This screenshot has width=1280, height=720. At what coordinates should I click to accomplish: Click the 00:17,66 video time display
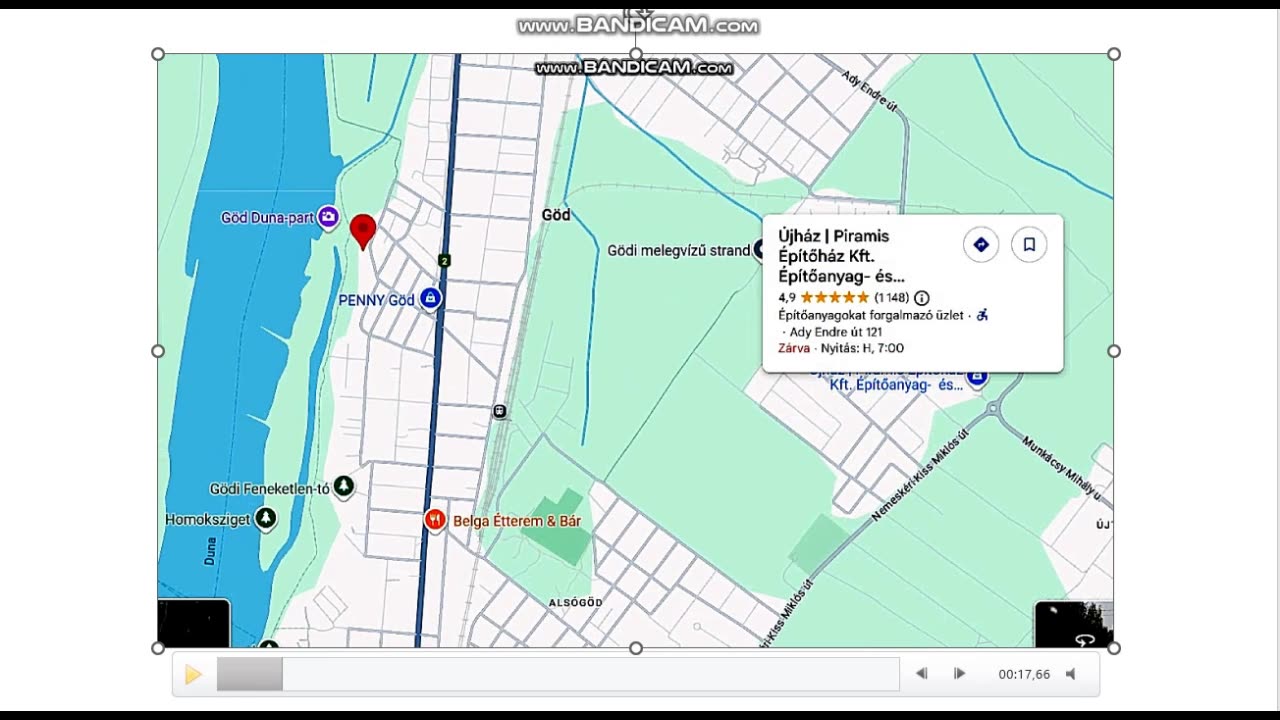click(x=1024, y=675)
